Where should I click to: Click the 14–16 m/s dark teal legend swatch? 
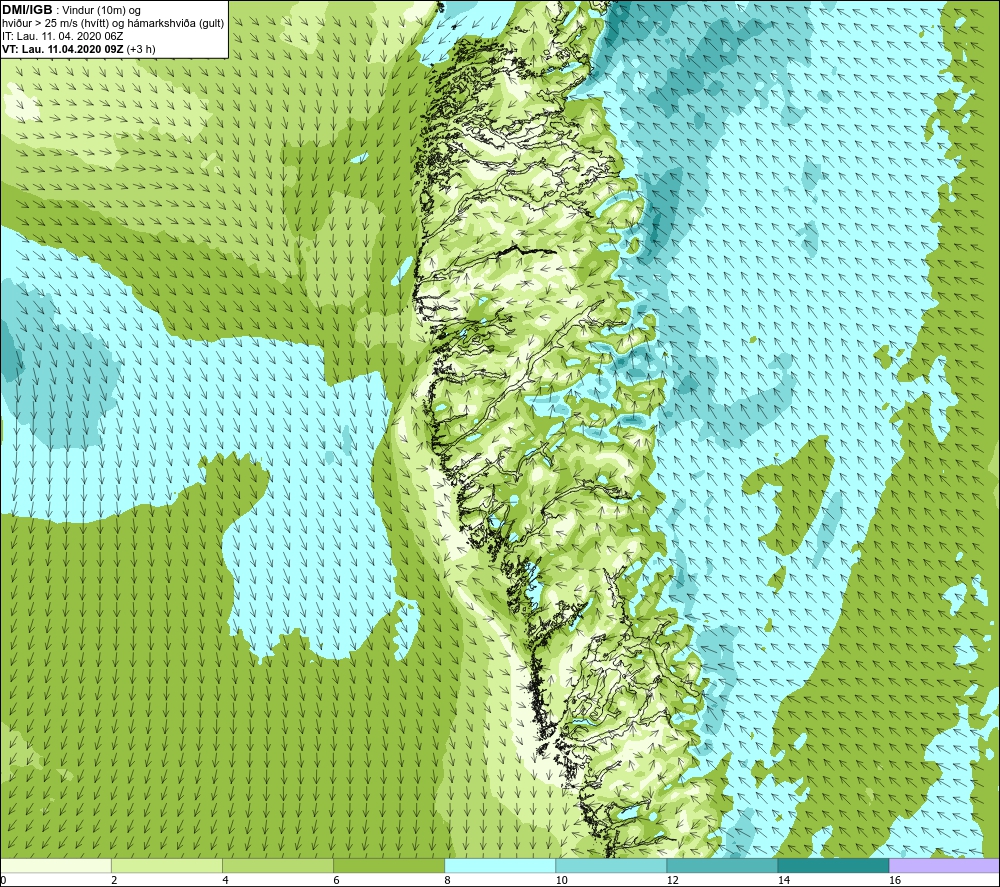pos(833,865)
